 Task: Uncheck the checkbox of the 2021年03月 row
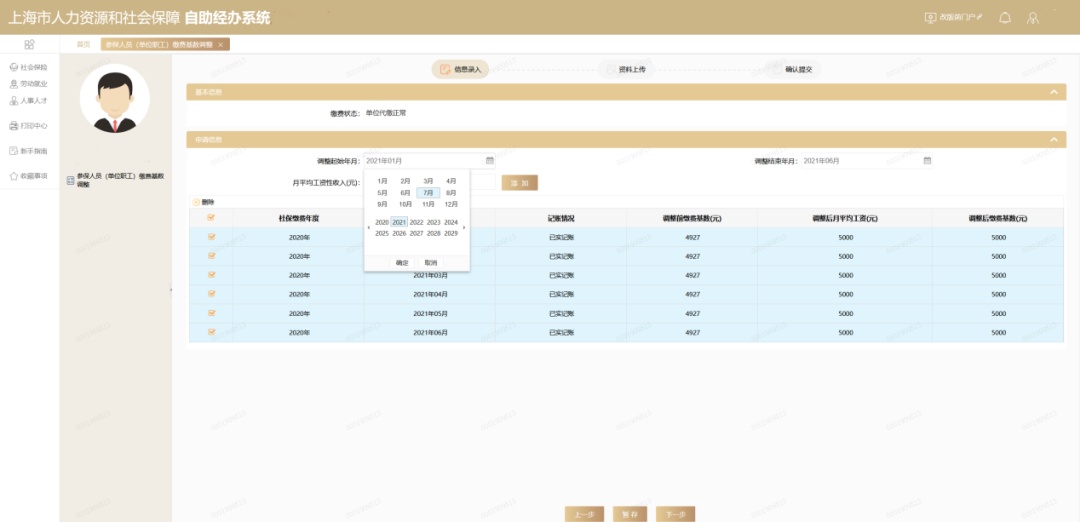tap(211, 275)
